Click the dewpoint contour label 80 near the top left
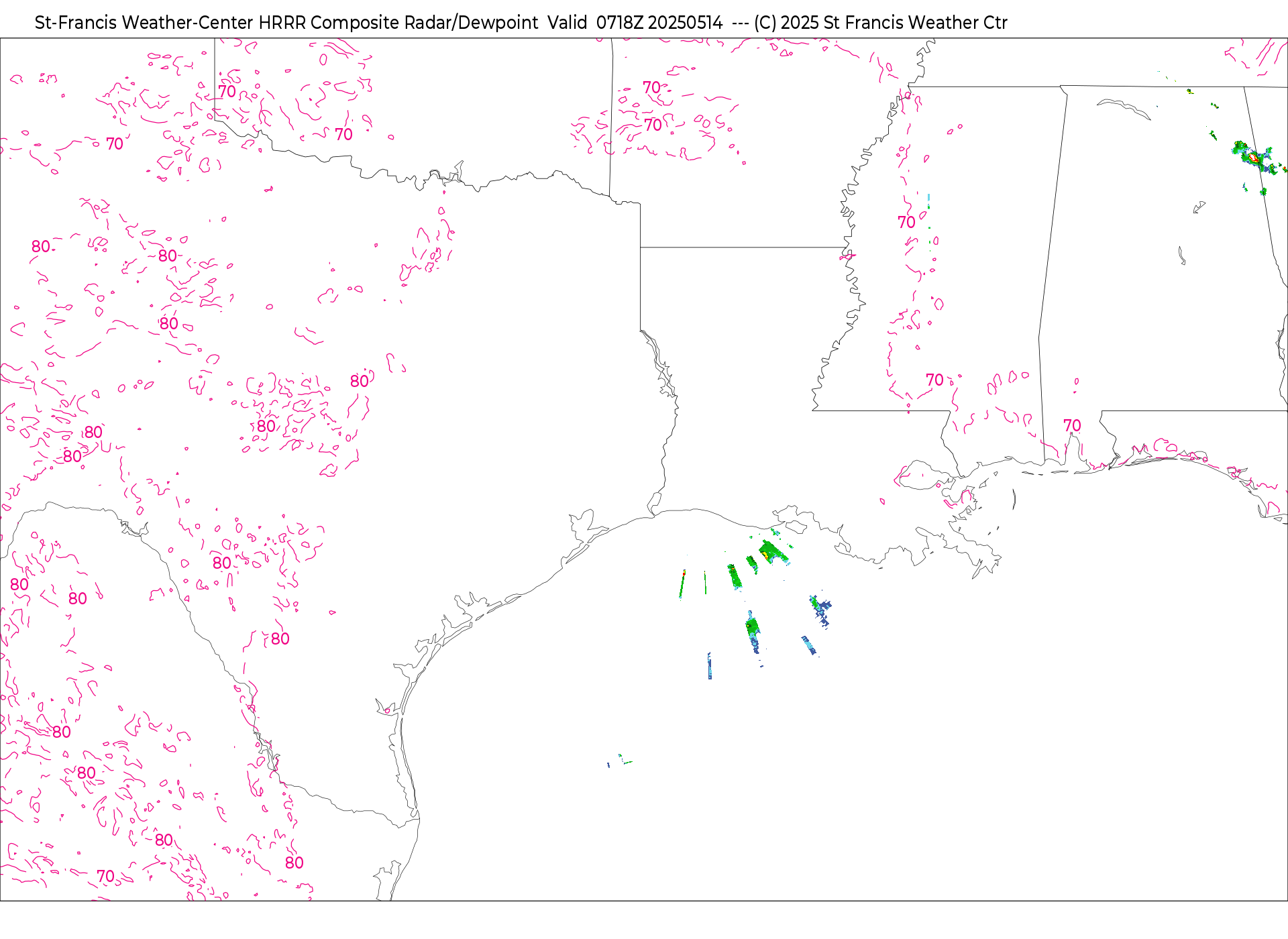The width and height of the screenshot is (1288, 939). 41,246
